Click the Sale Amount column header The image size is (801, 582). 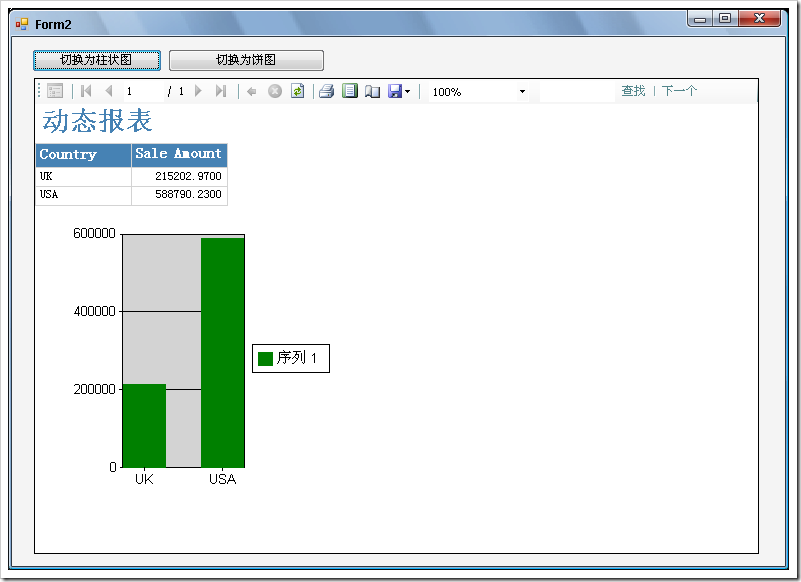[179, 155]
